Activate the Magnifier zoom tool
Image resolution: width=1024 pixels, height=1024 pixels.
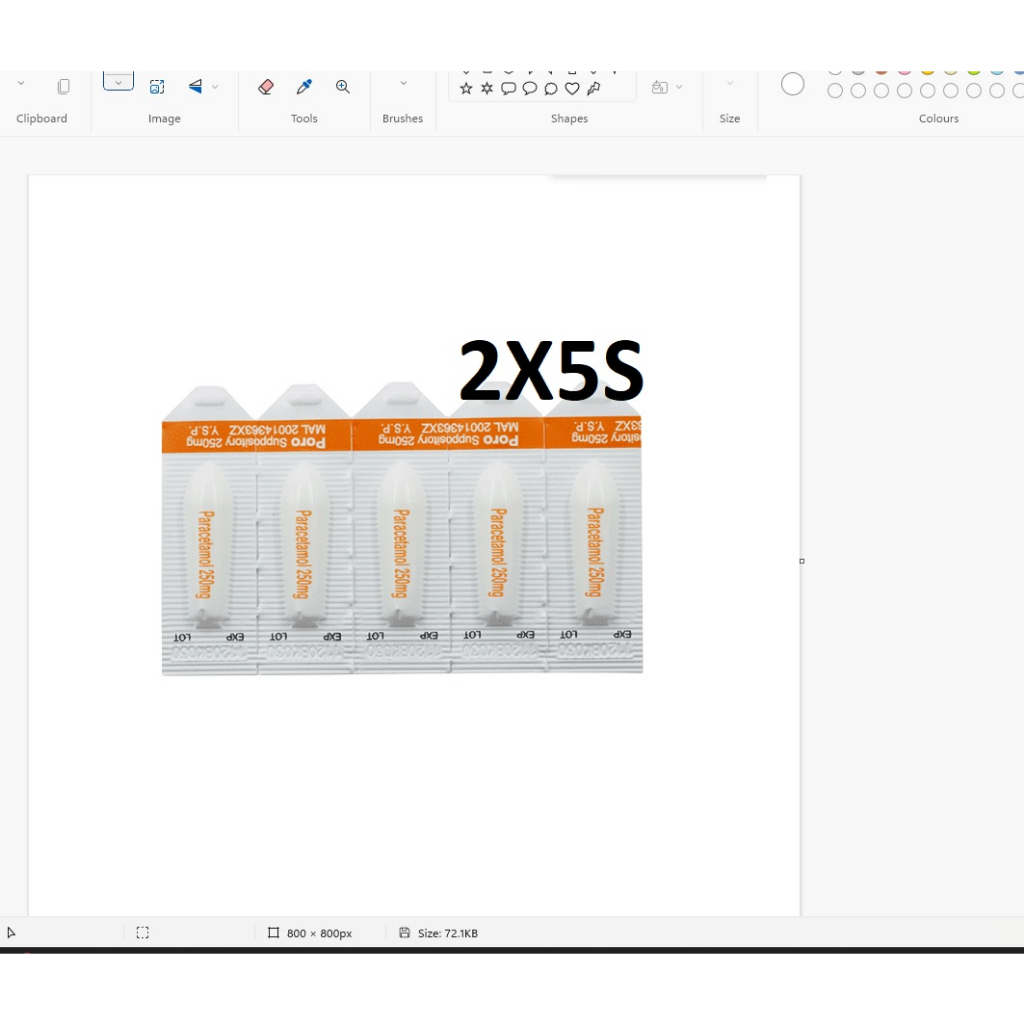click(x=343, y=87)
